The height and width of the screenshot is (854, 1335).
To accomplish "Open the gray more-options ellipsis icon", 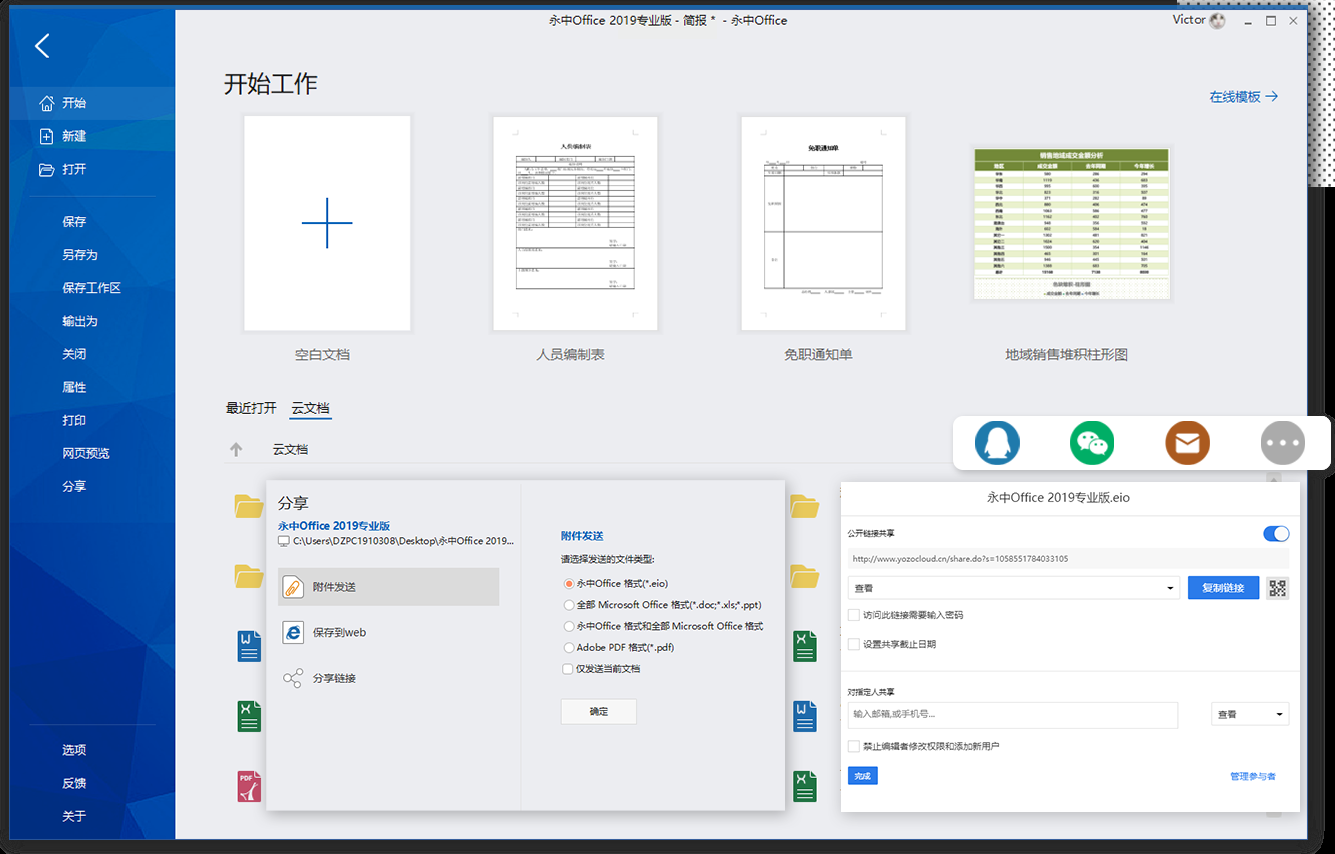I will tap(1283, 442).
